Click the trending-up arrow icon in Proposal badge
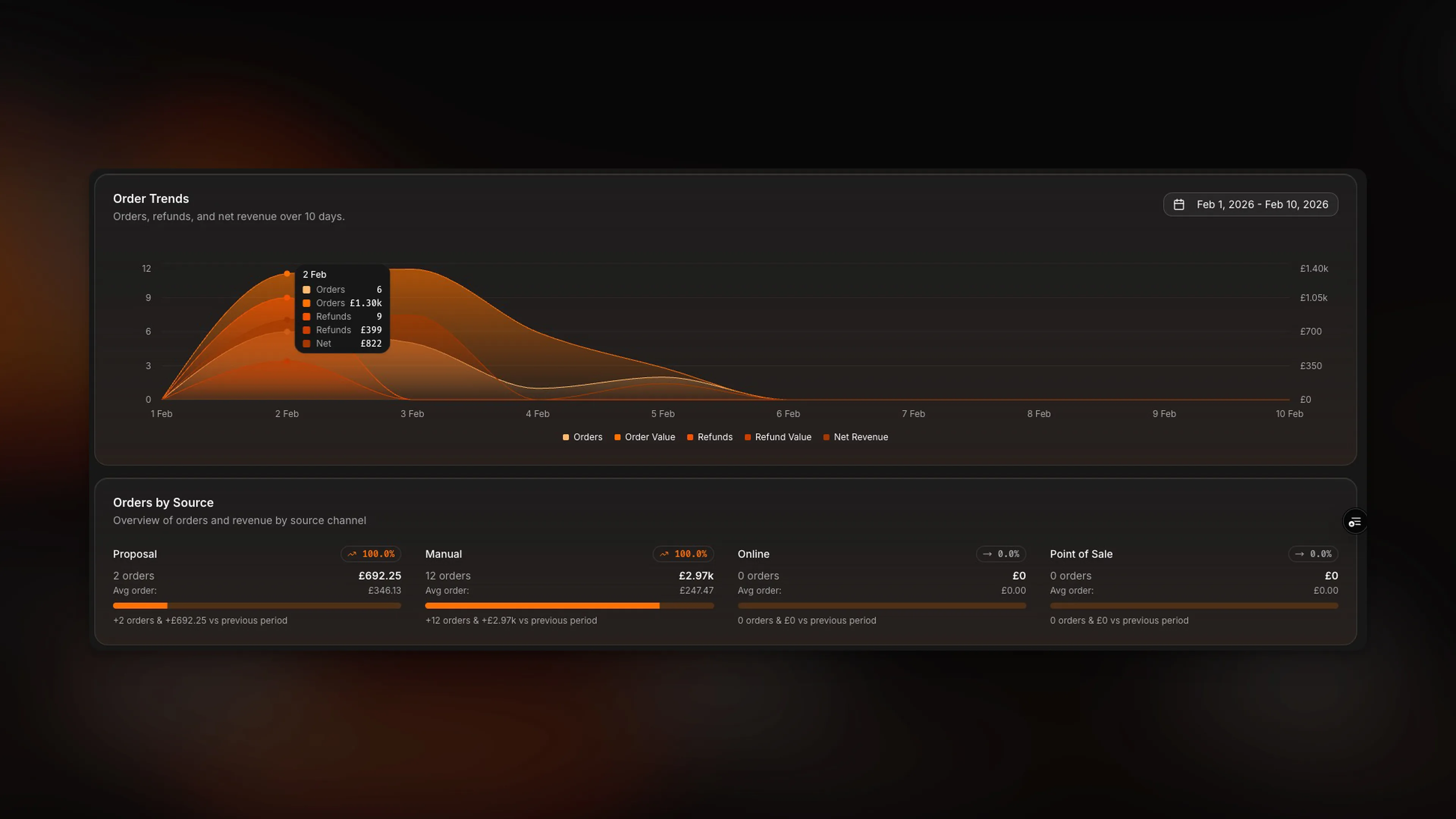Image resolution: width=1456 pixels, height=819 pixels. [x=352, y=554]
